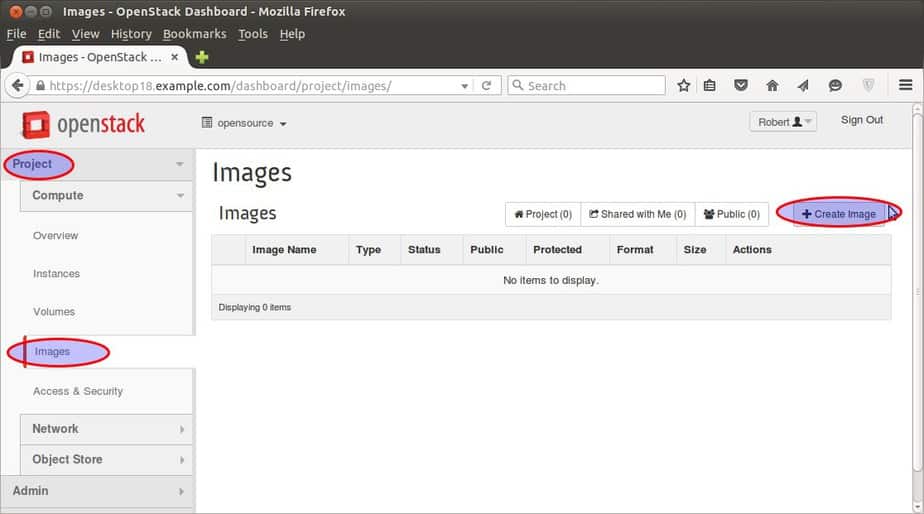Open the opensource project dropdown

click(x=244, y=123)
